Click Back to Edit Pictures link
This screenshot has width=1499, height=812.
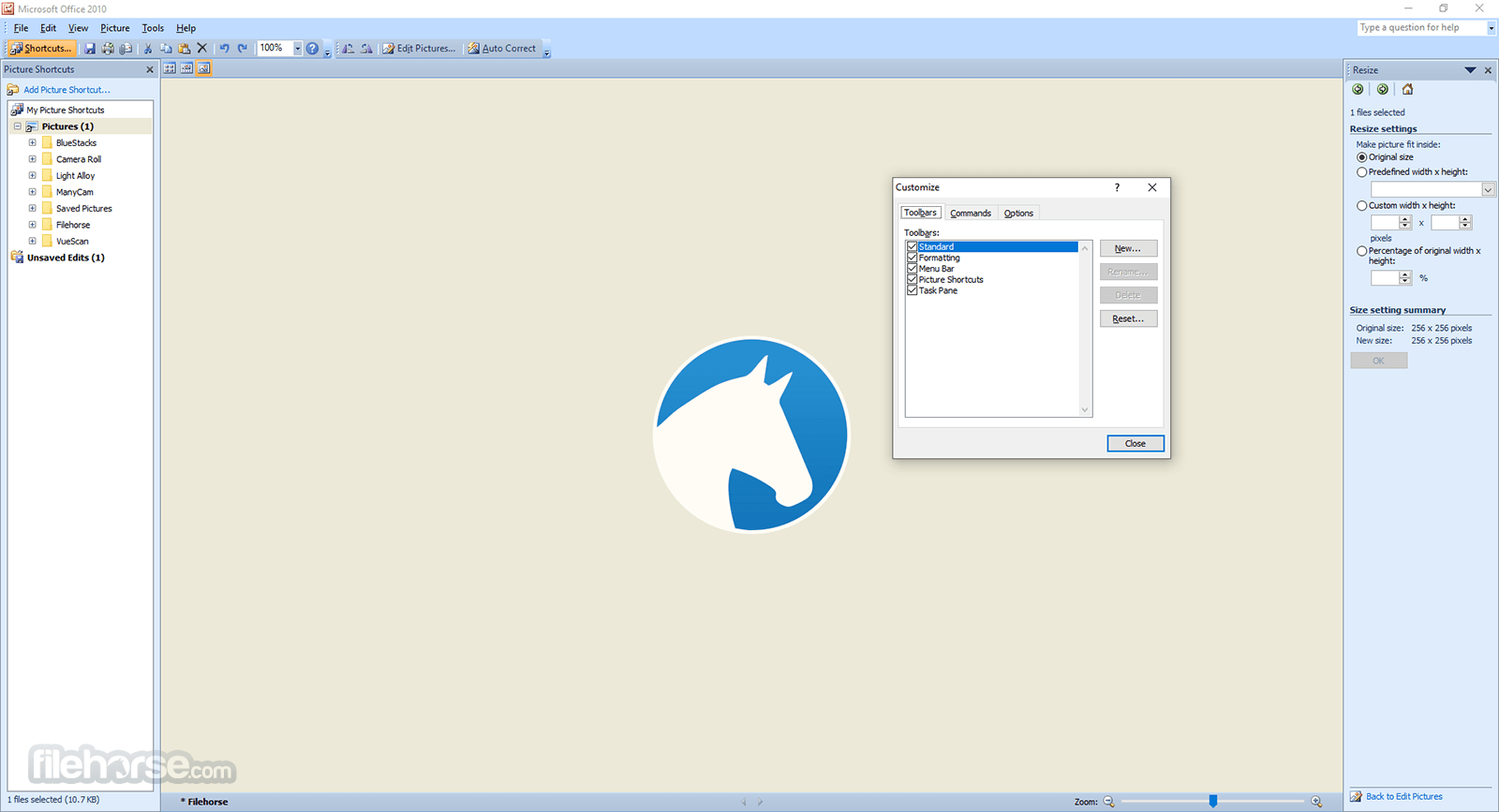pos(1404,796)
